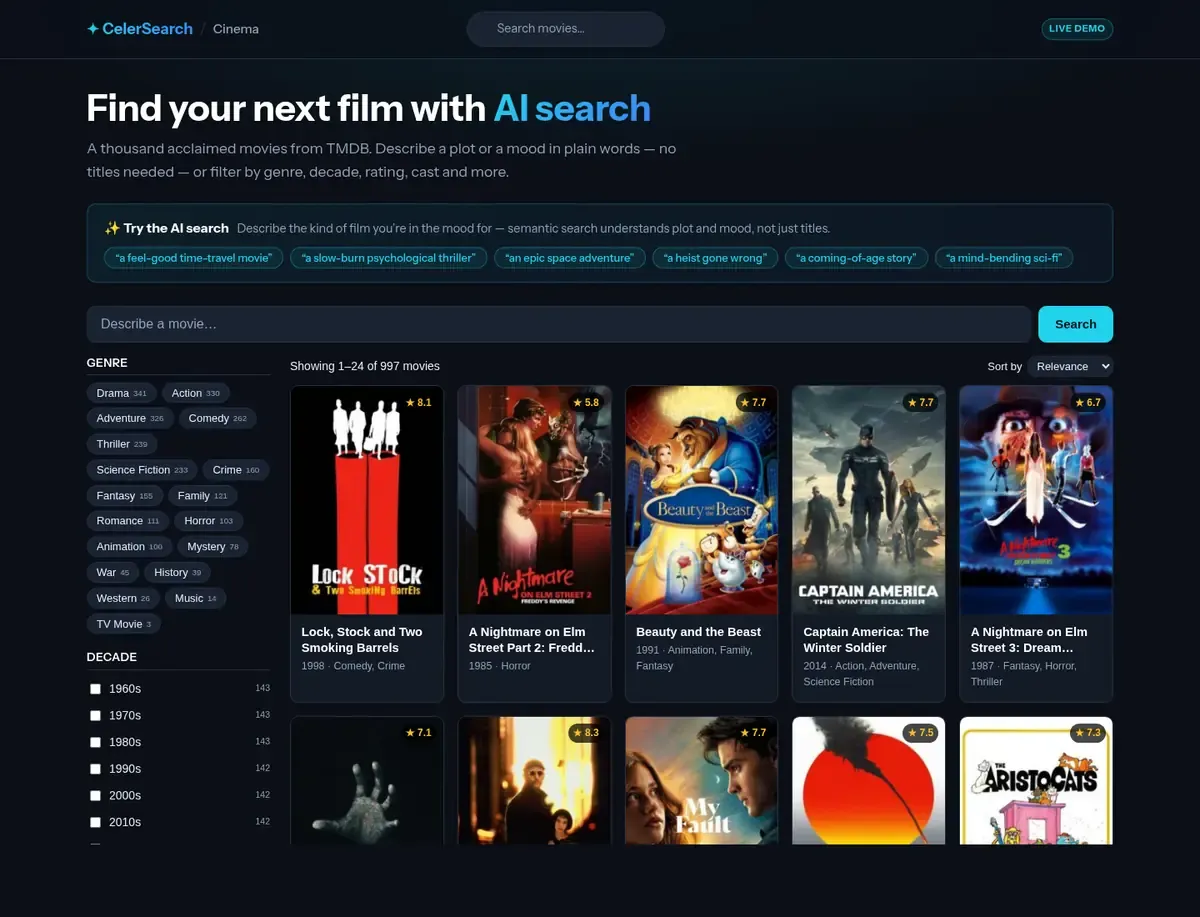Select the Animation genre chip
Viewport: 1200px width, 917px height.
(x=129, y=547)
